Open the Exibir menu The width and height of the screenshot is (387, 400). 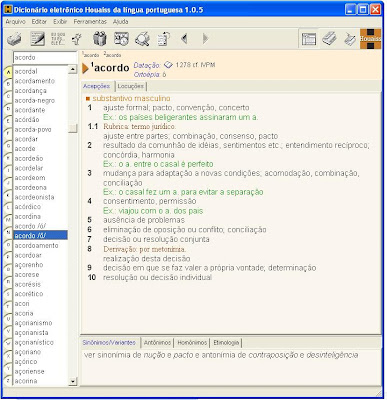[60, 22]
